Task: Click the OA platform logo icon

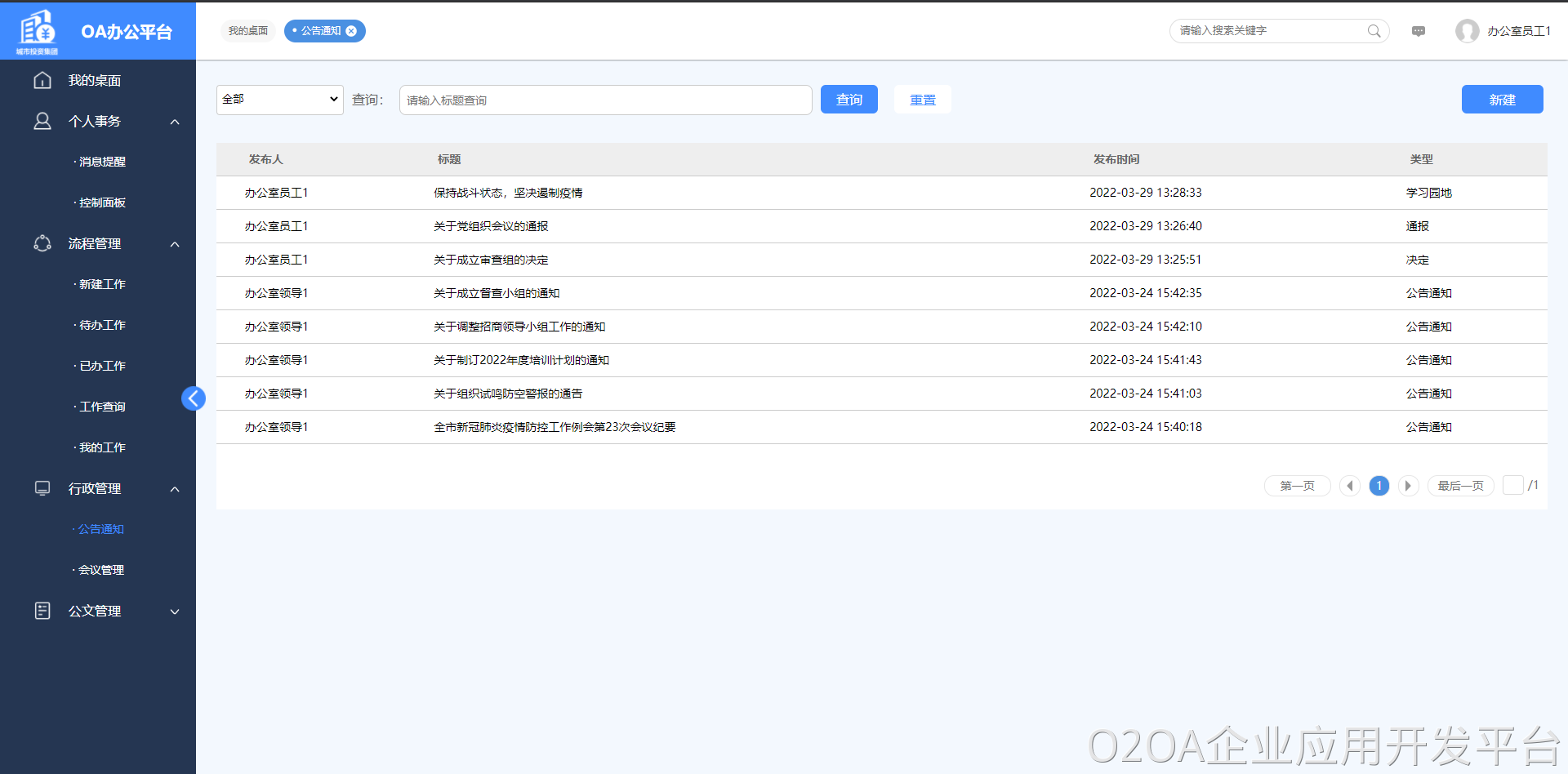Action: coord(38,31)
